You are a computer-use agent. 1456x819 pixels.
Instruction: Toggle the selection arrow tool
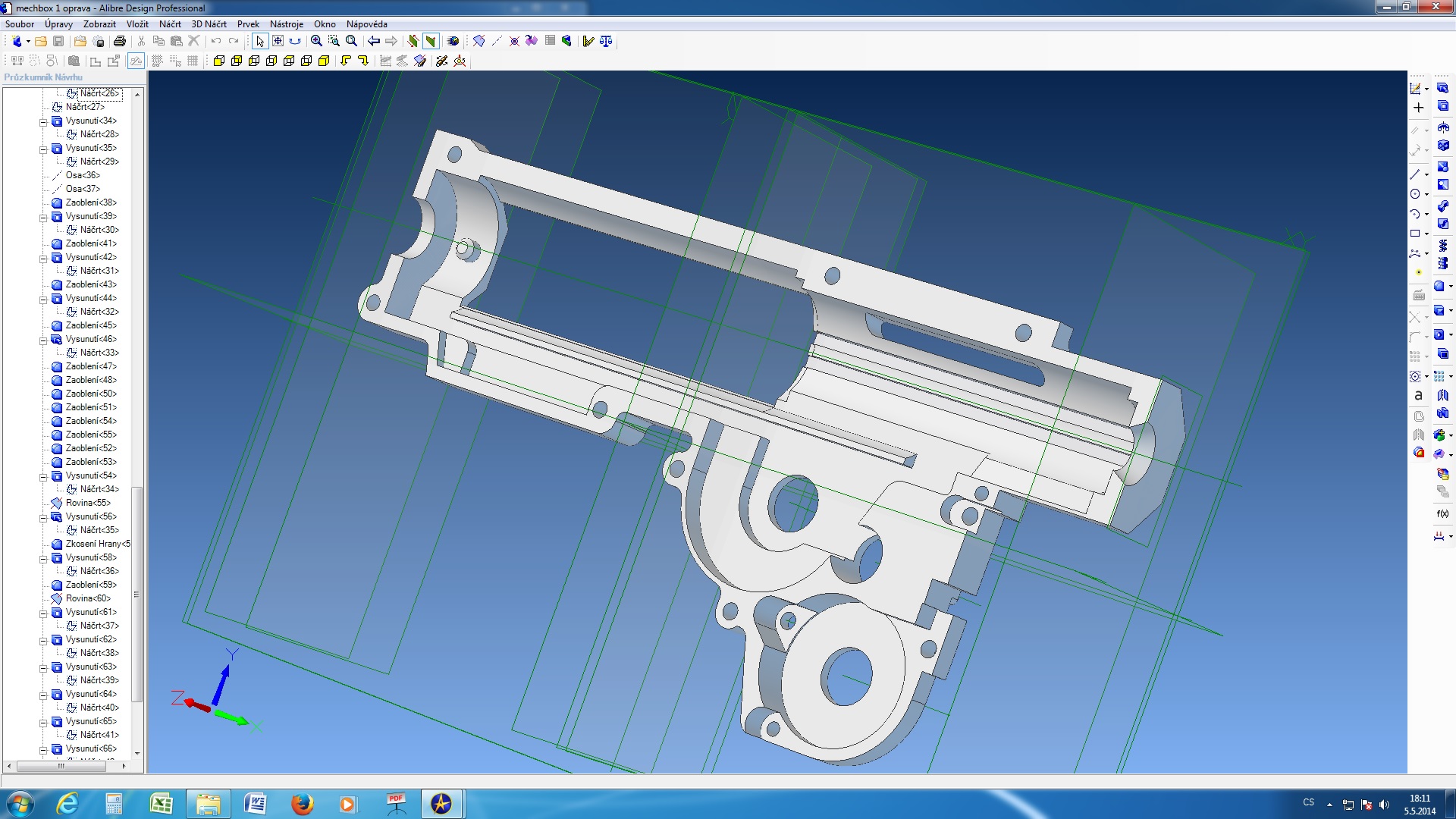[x=260, y=41]
